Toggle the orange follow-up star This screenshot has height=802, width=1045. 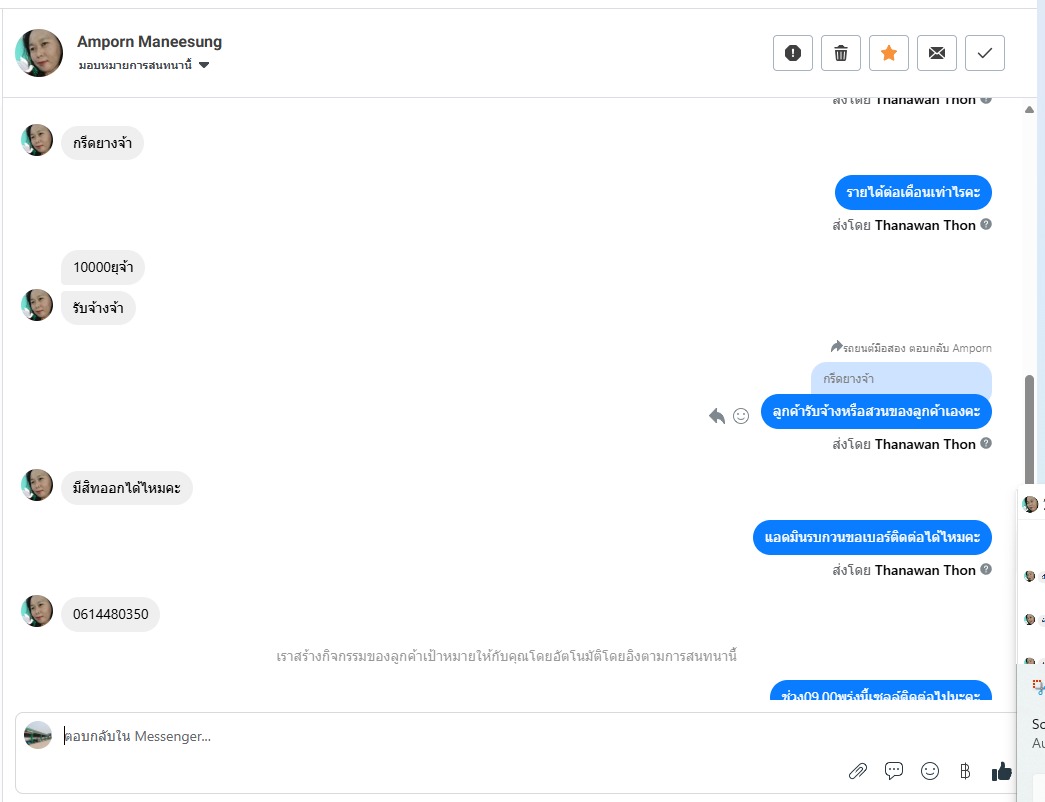tap(889, 53)
